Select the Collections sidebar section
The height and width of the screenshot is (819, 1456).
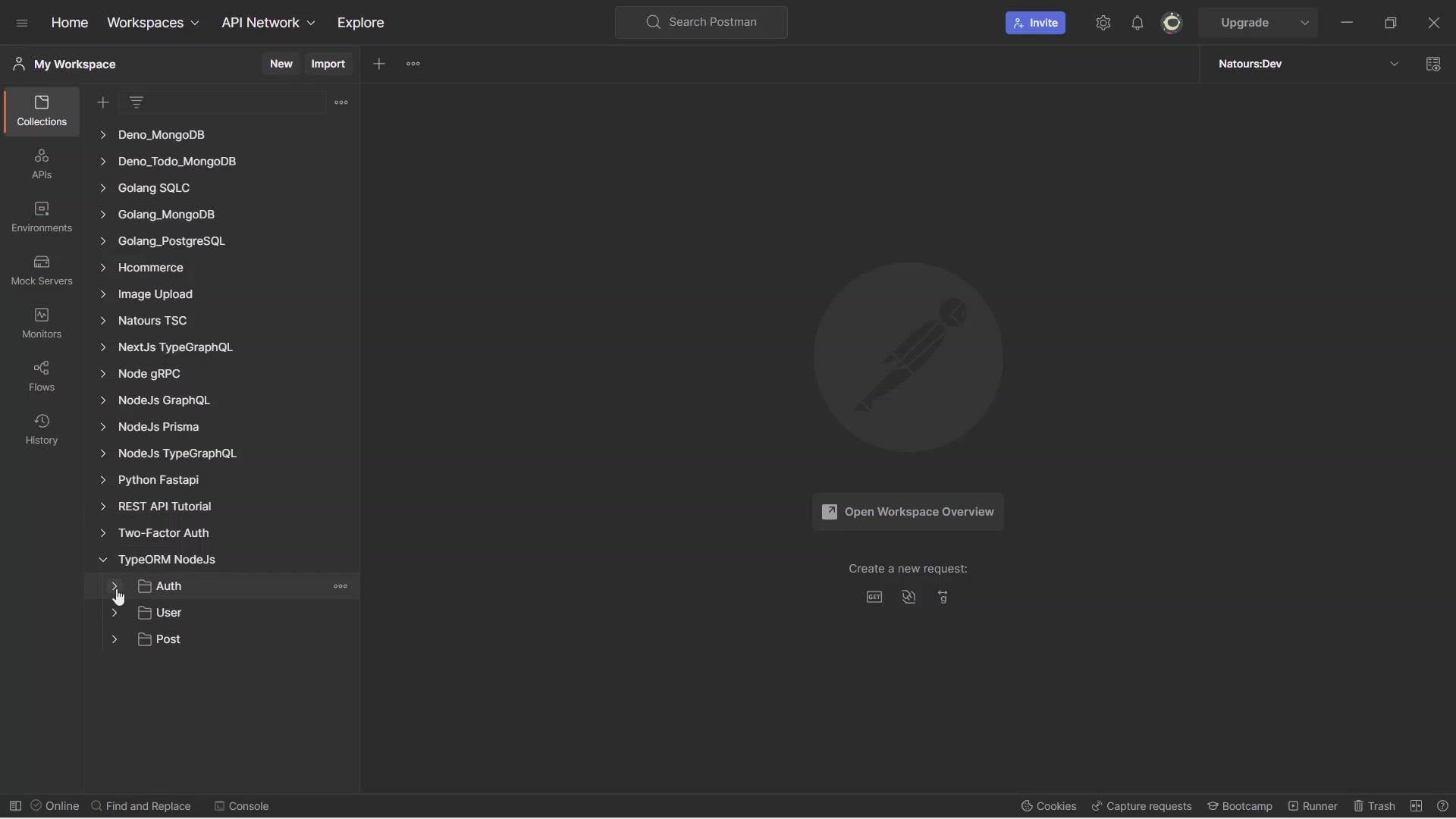point(42,111)
